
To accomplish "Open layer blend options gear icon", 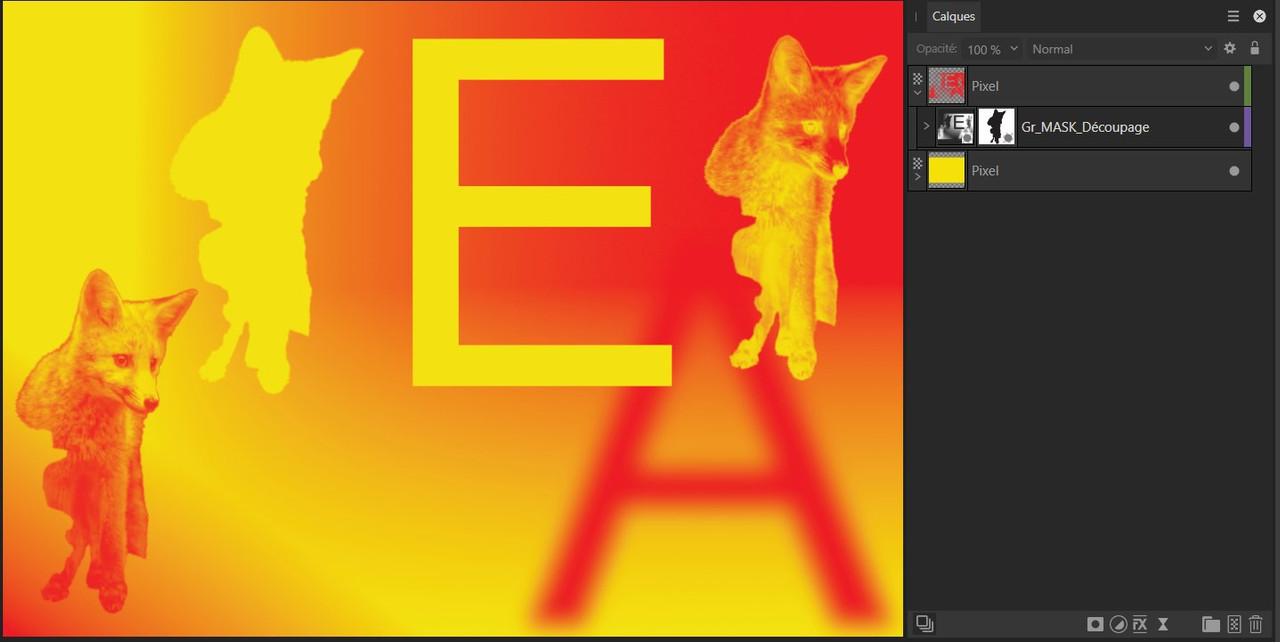I will click(1230, 48).
